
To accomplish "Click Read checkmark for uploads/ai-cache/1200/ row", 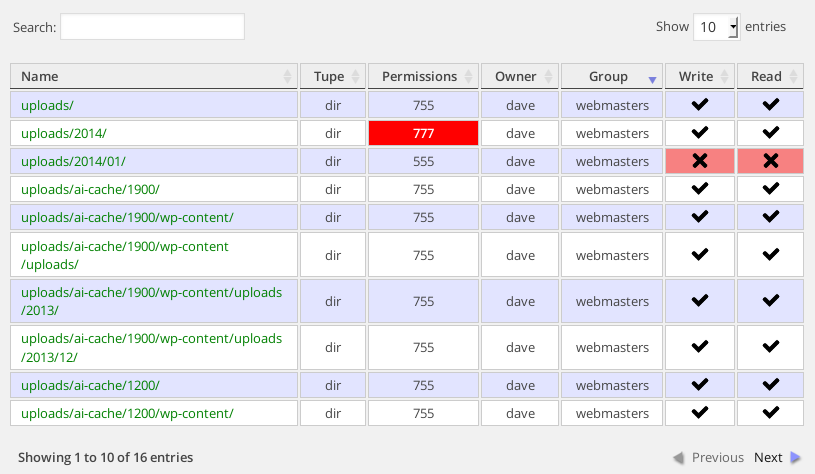I will pos(770,385).
